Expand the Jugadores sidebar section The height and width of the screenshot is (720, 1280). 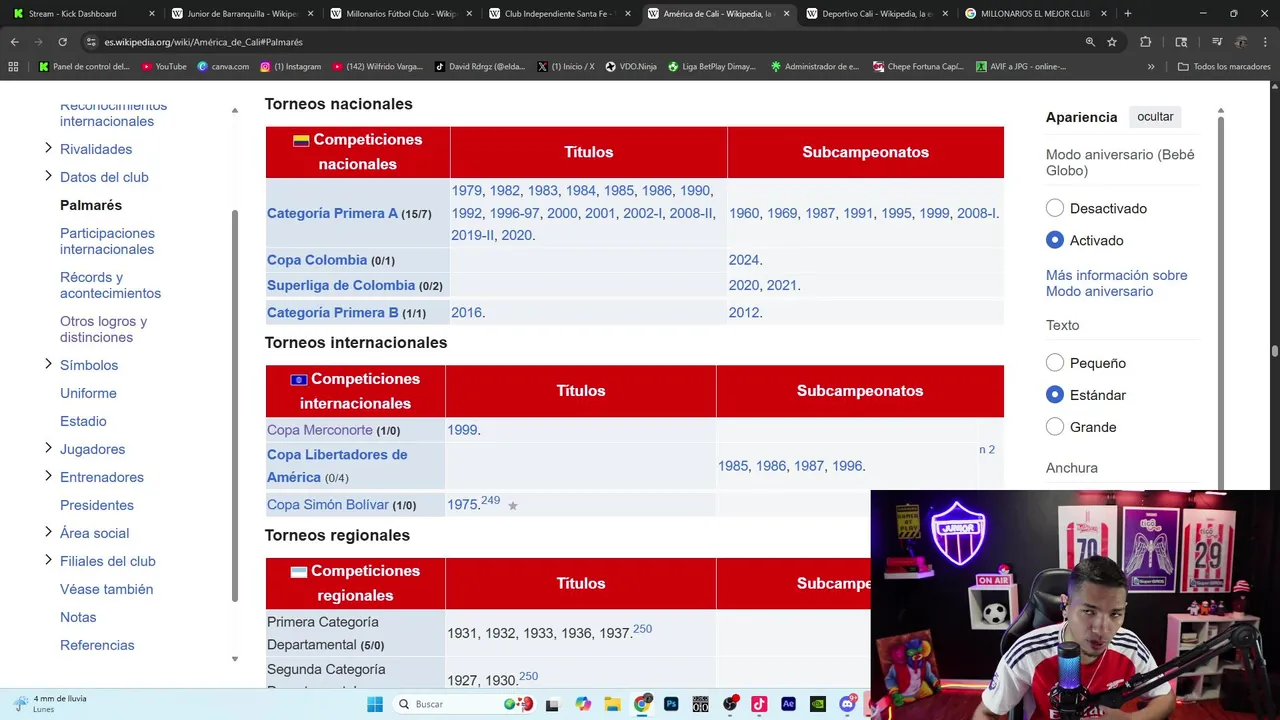pyautogui.click(x=48, y=448)
